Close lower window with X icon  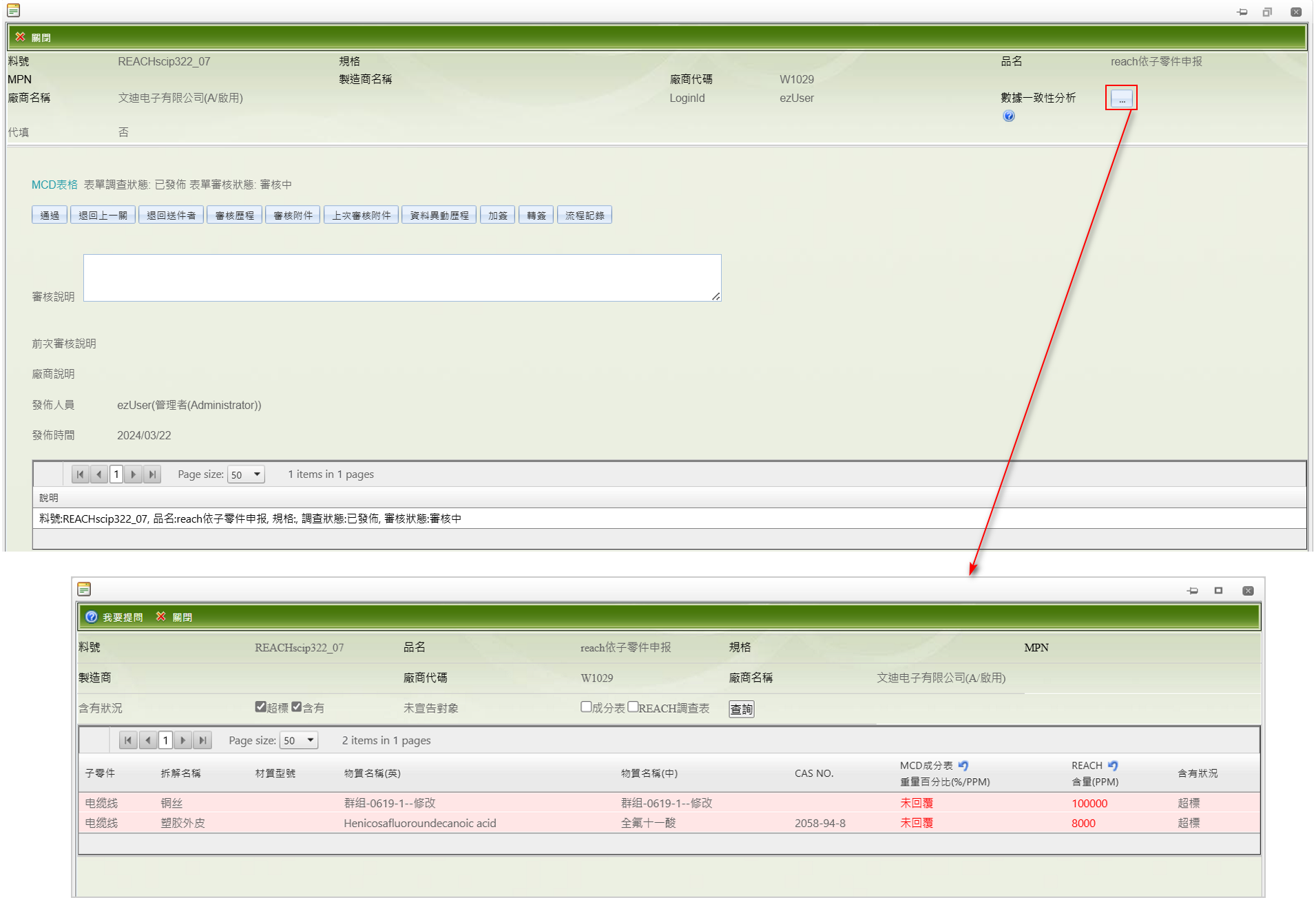pyautogui.click(x=1248, y=591)
